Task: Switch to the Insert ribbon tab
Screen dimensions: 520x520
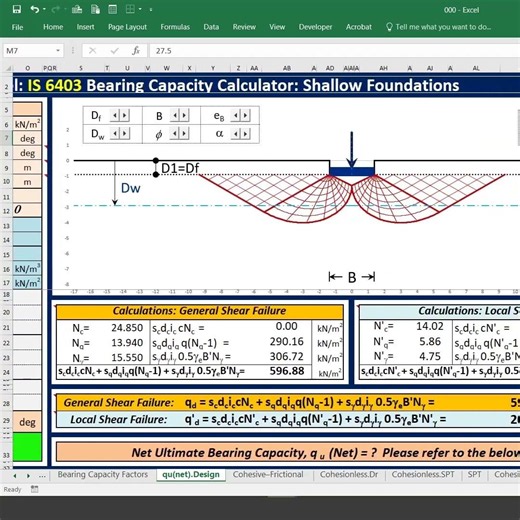Action: click(x=85, y=27)
